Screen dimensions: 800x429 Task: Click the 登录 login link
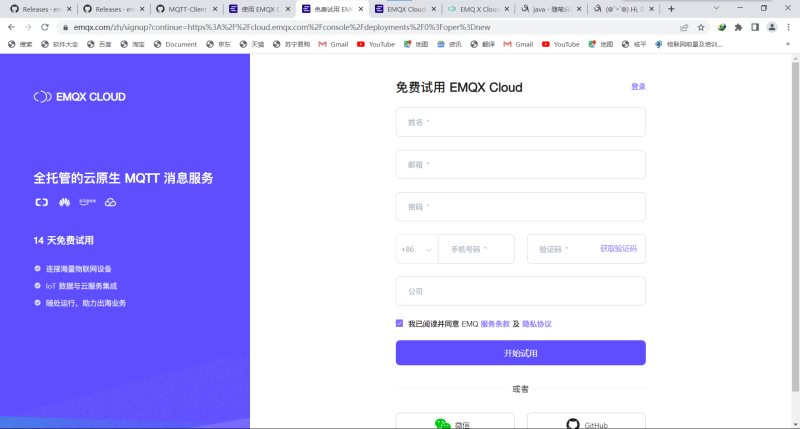coord(638,87)
